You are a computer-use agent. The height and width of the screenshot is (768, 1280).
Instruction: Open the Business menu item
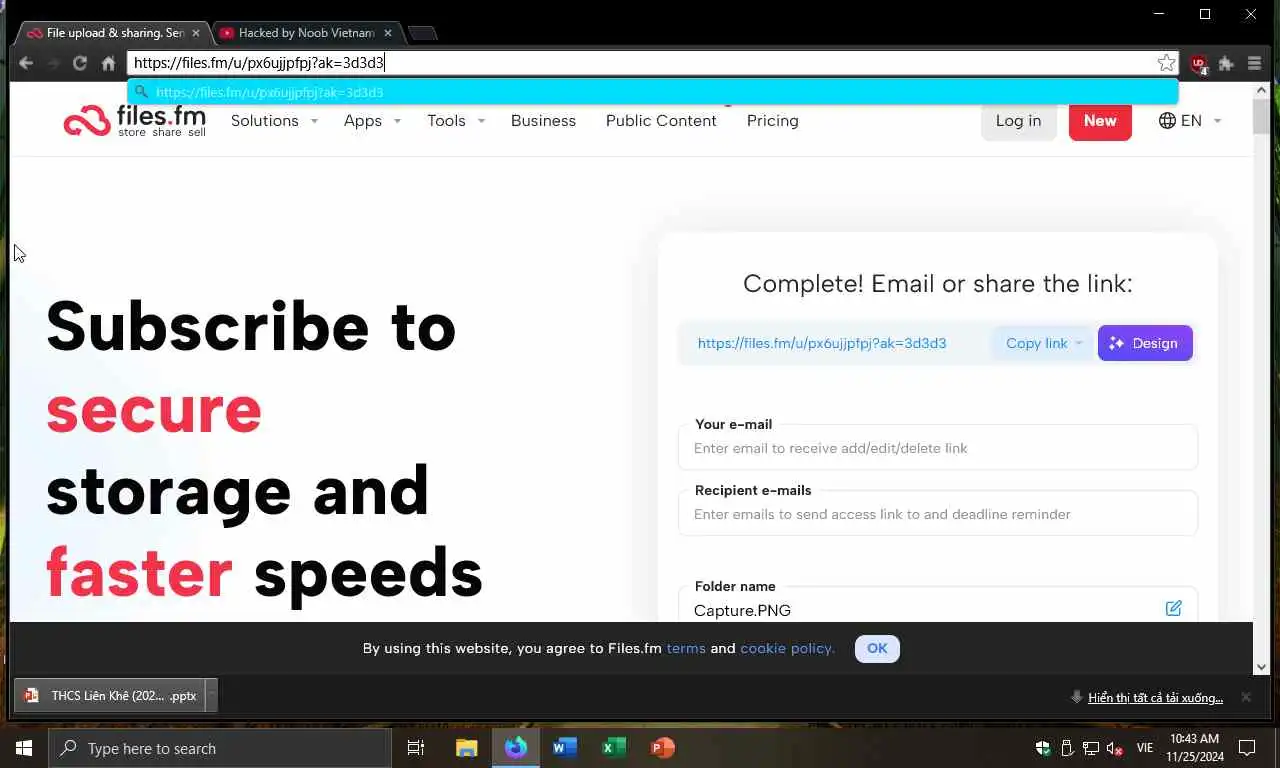tap(543, 120)
